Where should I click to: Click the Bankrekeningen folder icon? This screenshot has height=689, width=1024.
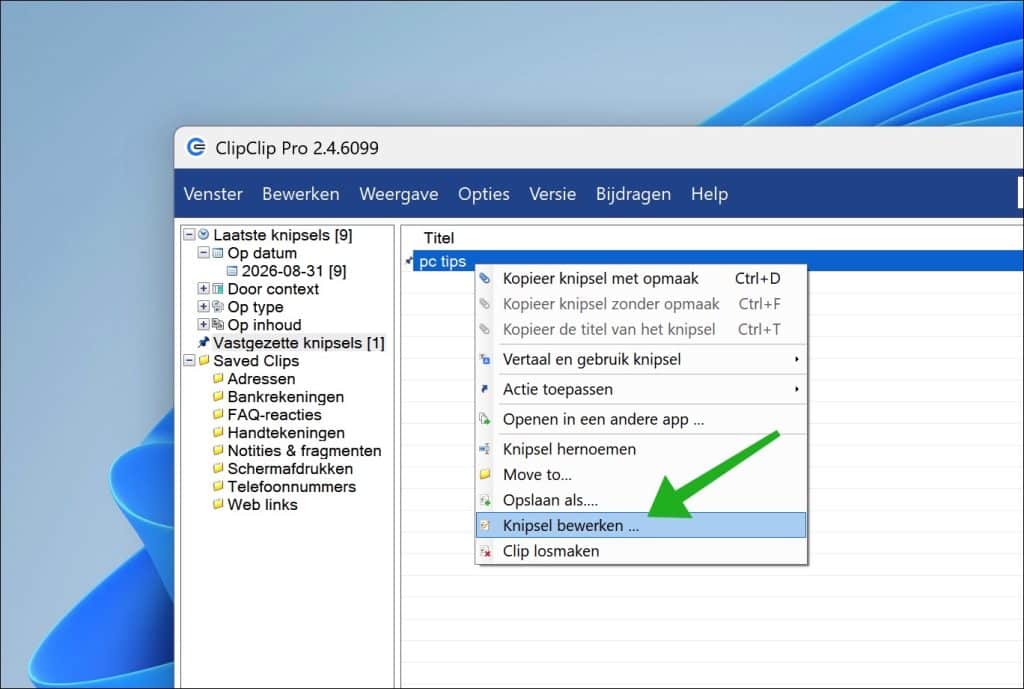(x=218, y=396)
